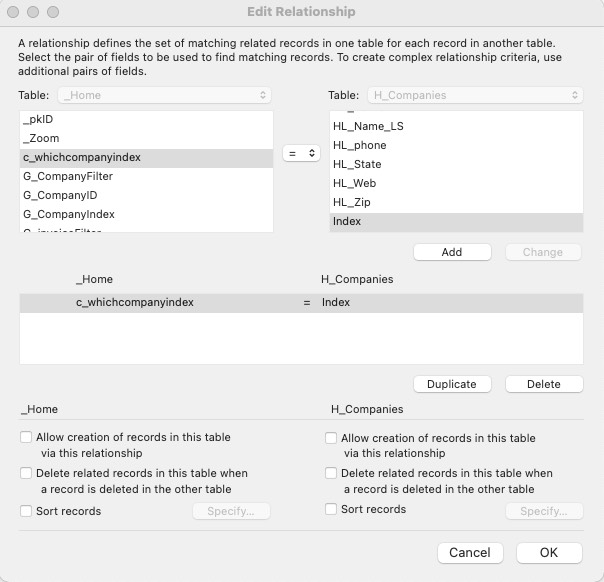
Task: Select the HL_State field
Action: [x=456, y=164]
